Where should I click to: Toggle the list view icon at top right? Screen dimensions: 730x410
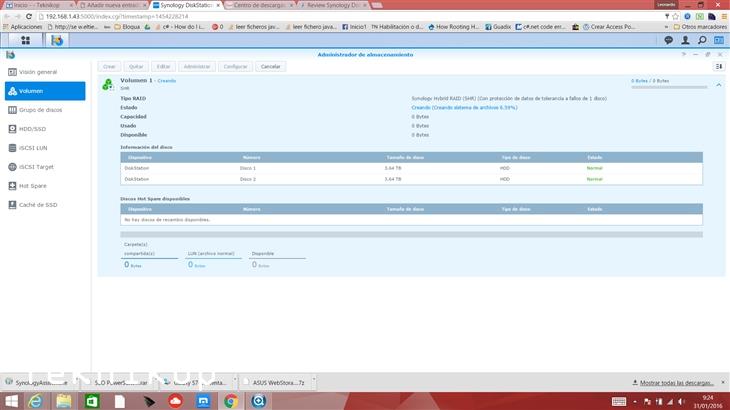coord(719,66)
